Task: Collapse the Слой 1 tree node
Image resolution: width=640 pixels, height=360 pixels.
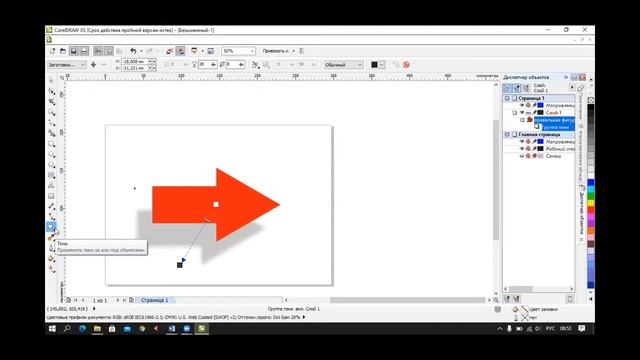Action: (x=514, y=113)
